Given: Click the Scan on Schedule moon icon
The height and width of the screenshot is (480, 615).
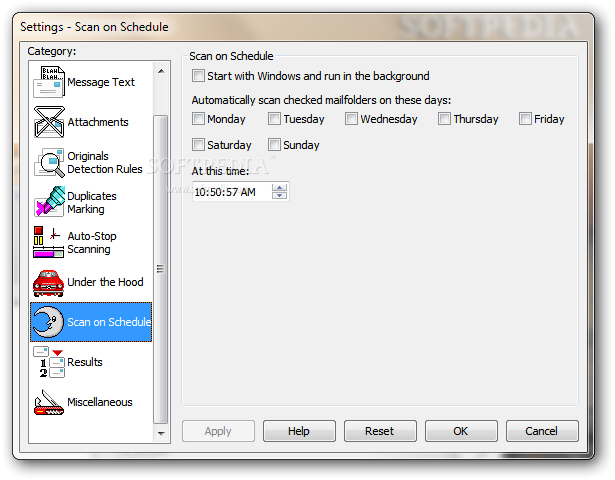Looking at the screenshot, I should pos(49,322).
